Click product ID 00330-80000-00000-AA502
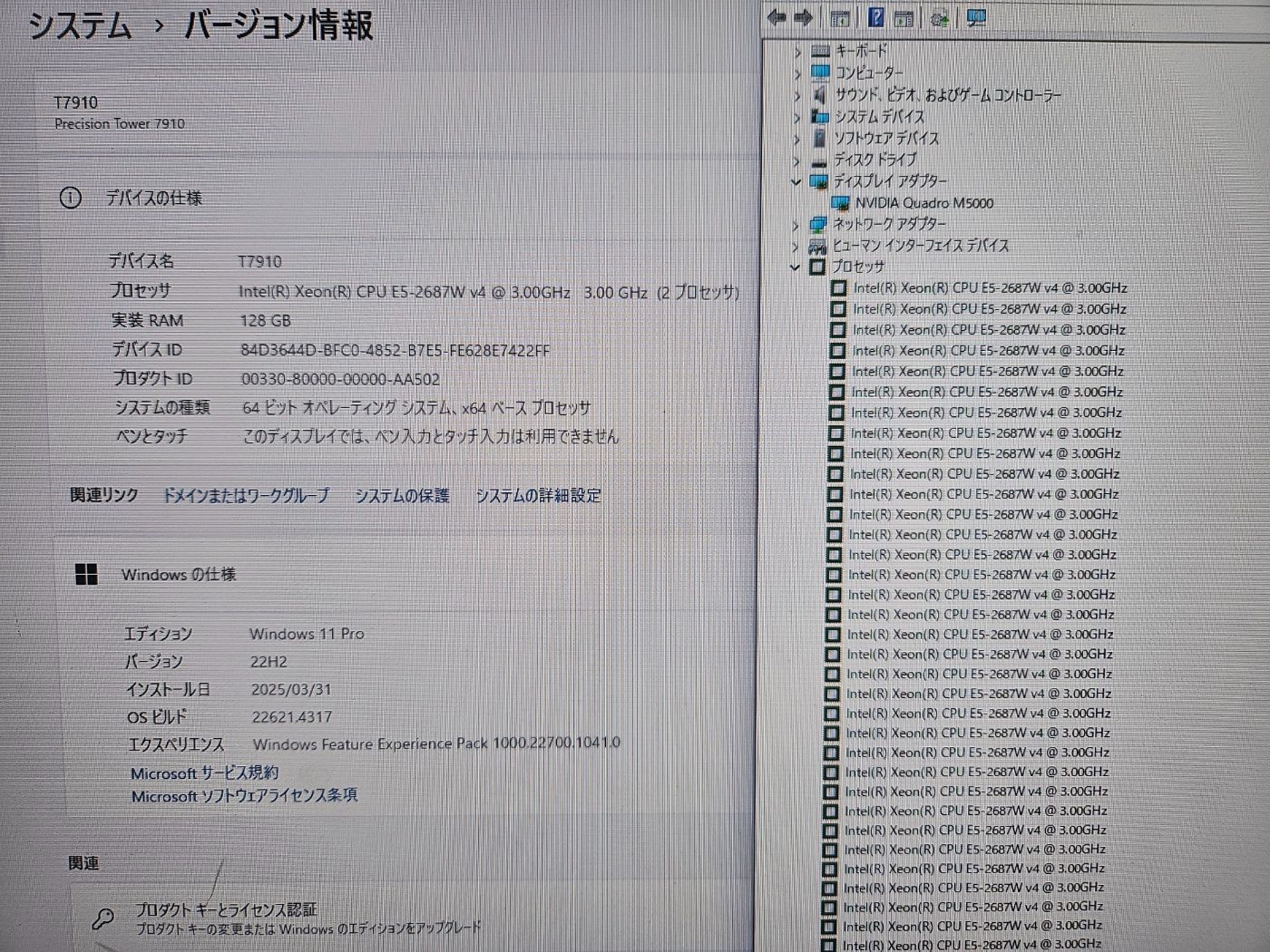The height and width of the screenshot is (952, 1270). tap(340, 379)
